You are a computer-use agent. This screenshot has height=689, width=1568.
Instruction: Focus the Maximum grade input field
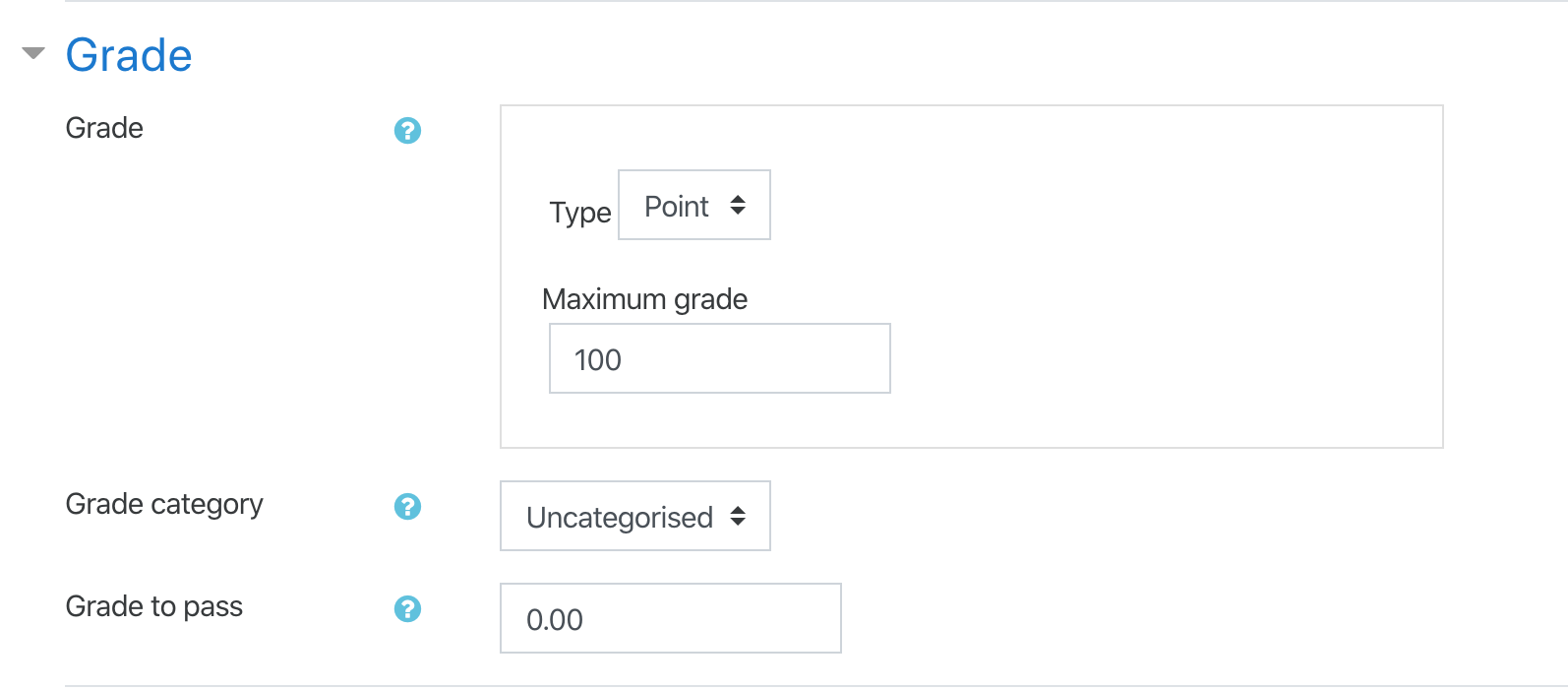(720, 358)
